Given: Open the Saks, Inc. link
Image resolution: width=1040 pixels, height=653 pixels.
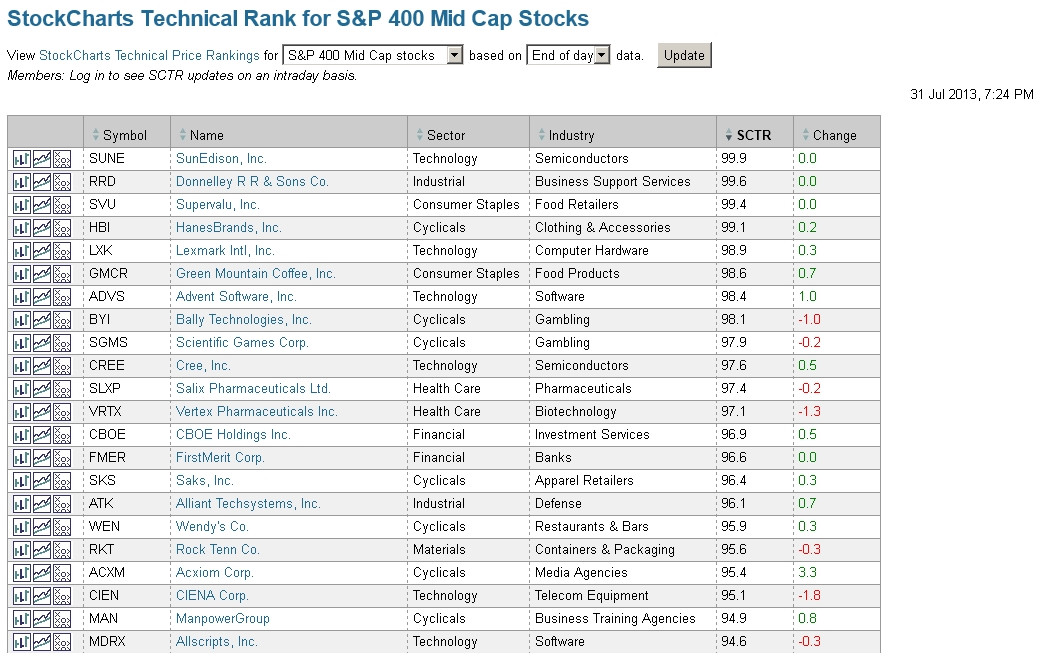Looking at the screenshot, I should pyautogui.click(x=204, y=481).
